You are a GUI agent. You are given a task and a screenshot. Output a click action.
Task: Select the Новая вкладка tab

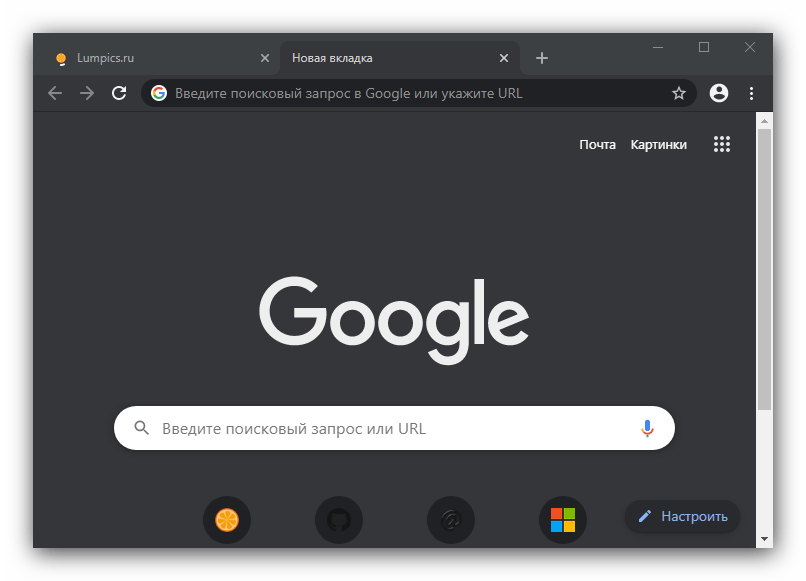click(x=390, y=58)
